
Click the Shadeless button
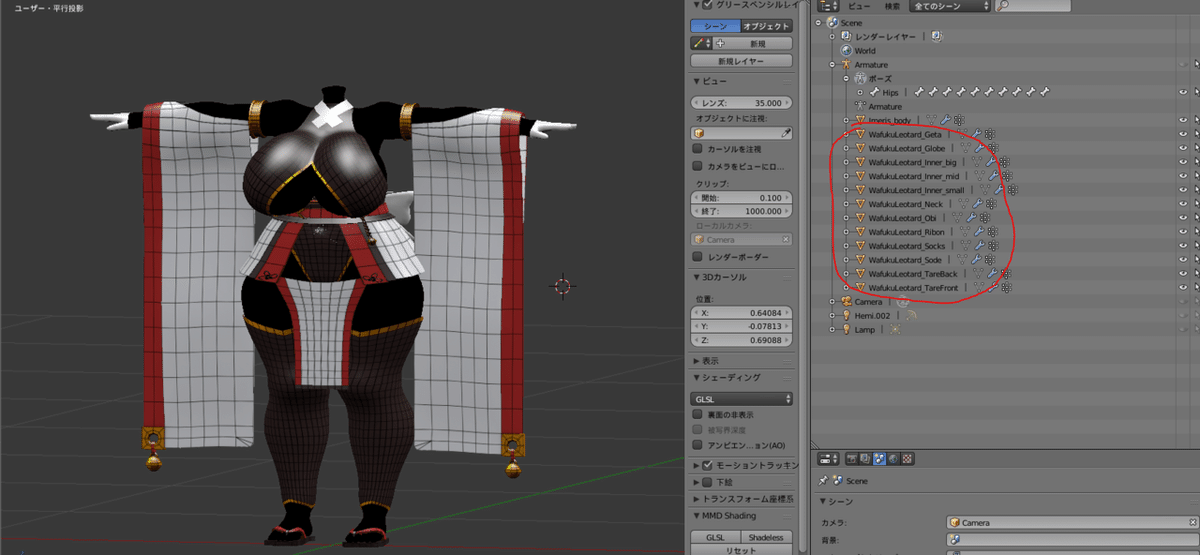[767, 537]
